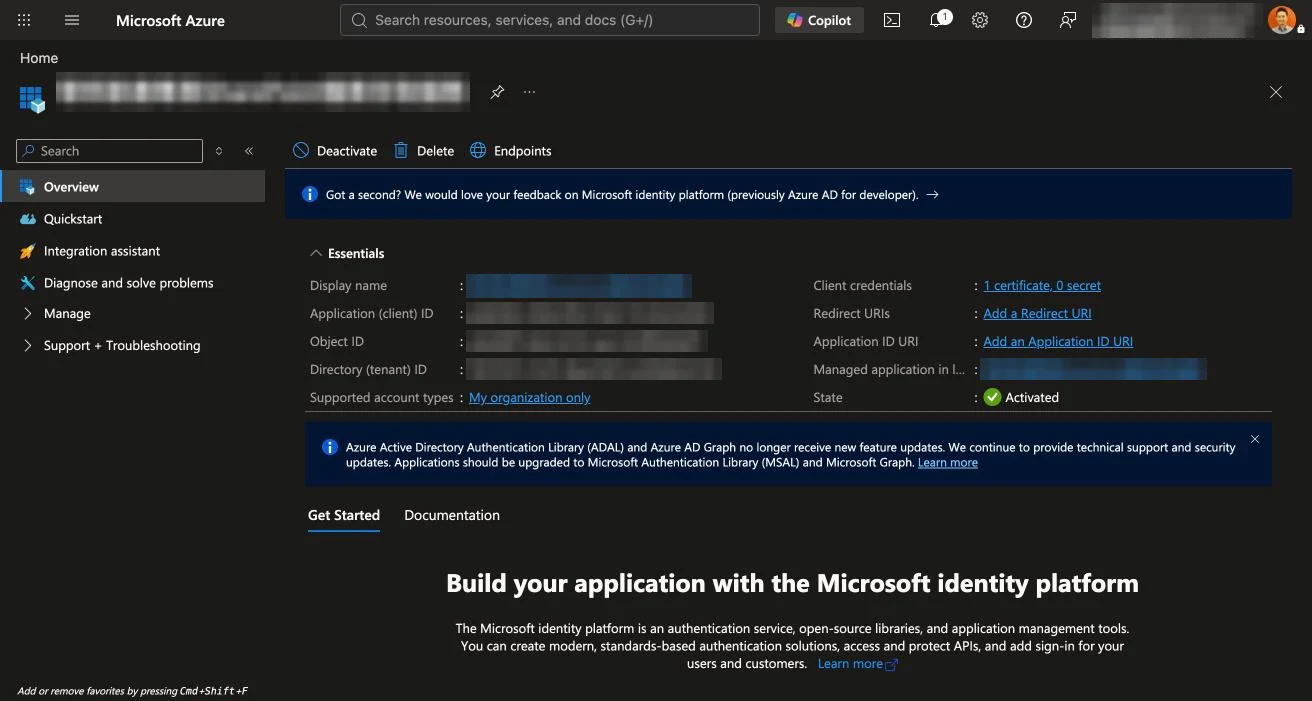Click the feedback banner arrow
This screenshot has height=701, width=1312.
(932, 195)
